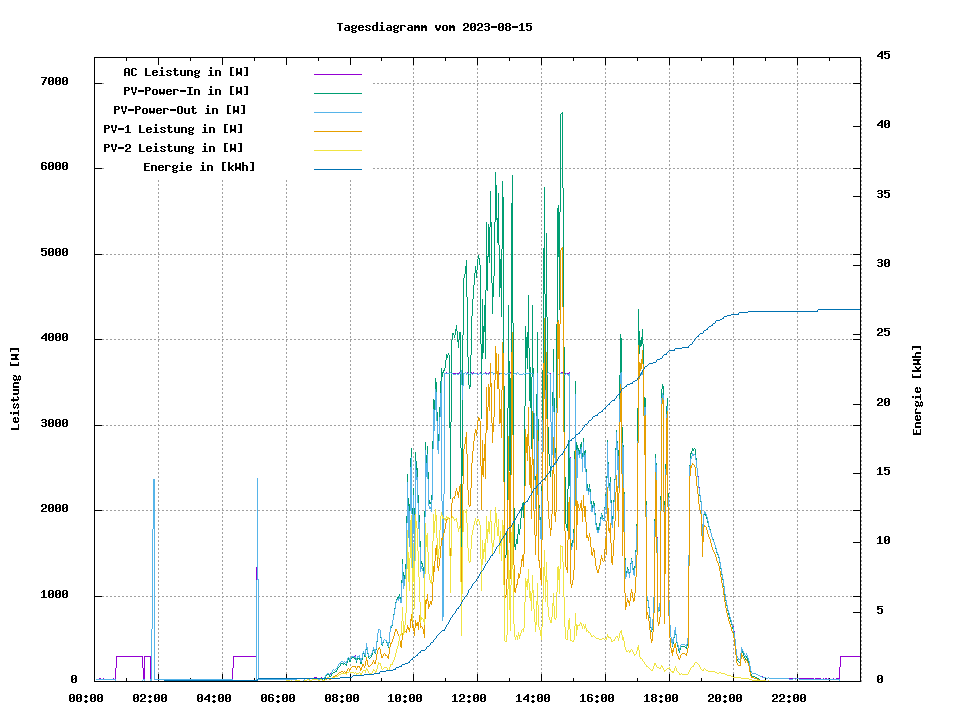Viewport: 960px width, 720px height.
Task: Click the 25 value on the right energy axis
Action: 883,333
